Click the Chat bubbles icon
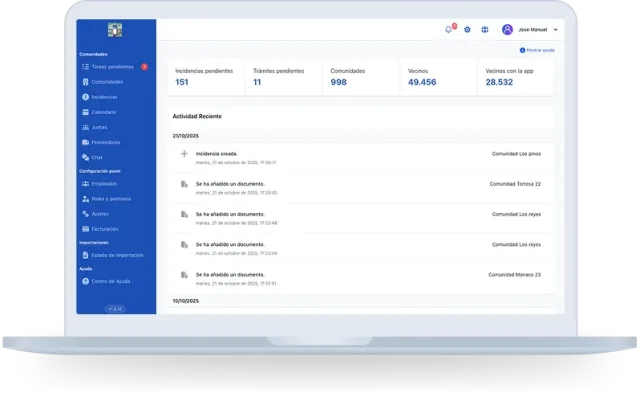Viewport: 640px width, 397px height. click(x=85, y=157)
